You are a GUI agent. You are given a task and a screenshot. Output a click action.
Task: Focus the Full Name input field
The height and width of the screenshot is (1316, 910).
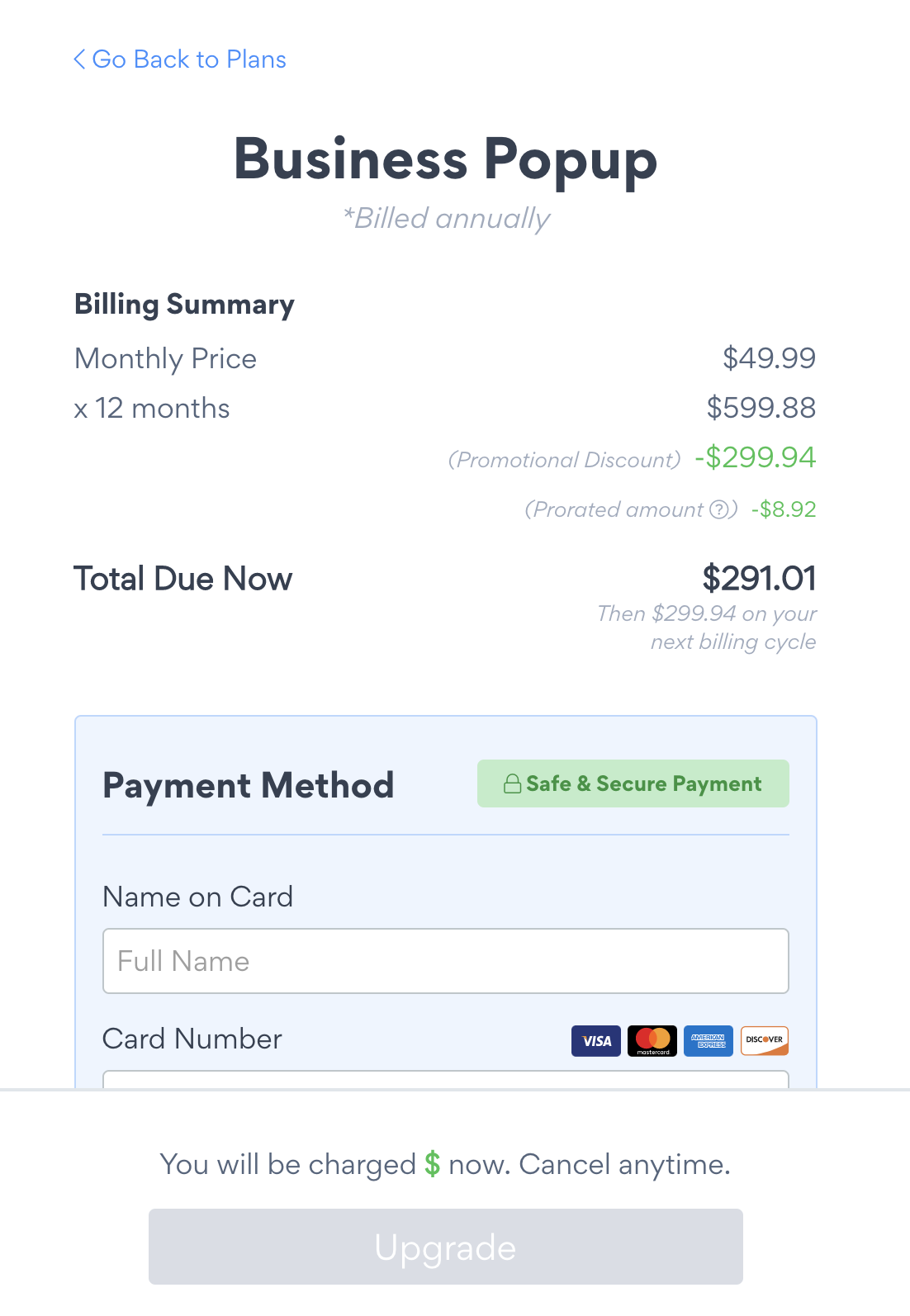coord(446,961)
